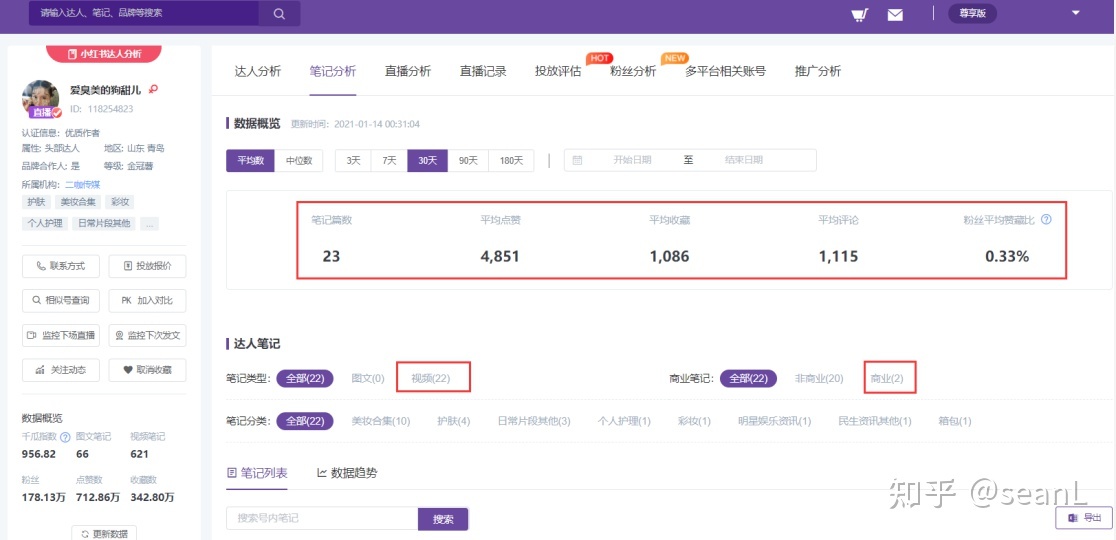Filter notes by 美妆合集(10) category
Image resolution: width=1116 pixels, height=540 pixels.
381,421
